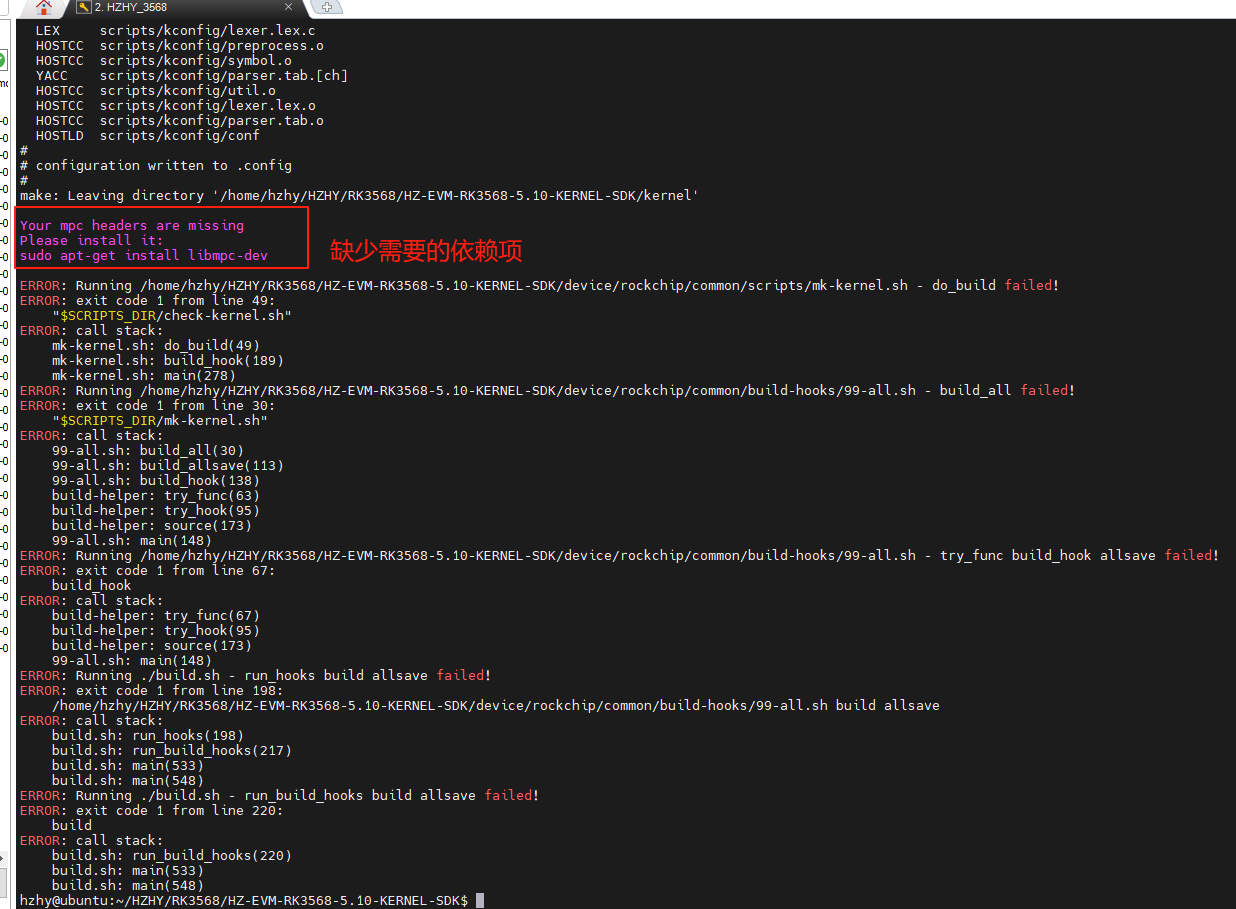
Task: Click the 'make: Leaving directory' line
Action: 359,196
